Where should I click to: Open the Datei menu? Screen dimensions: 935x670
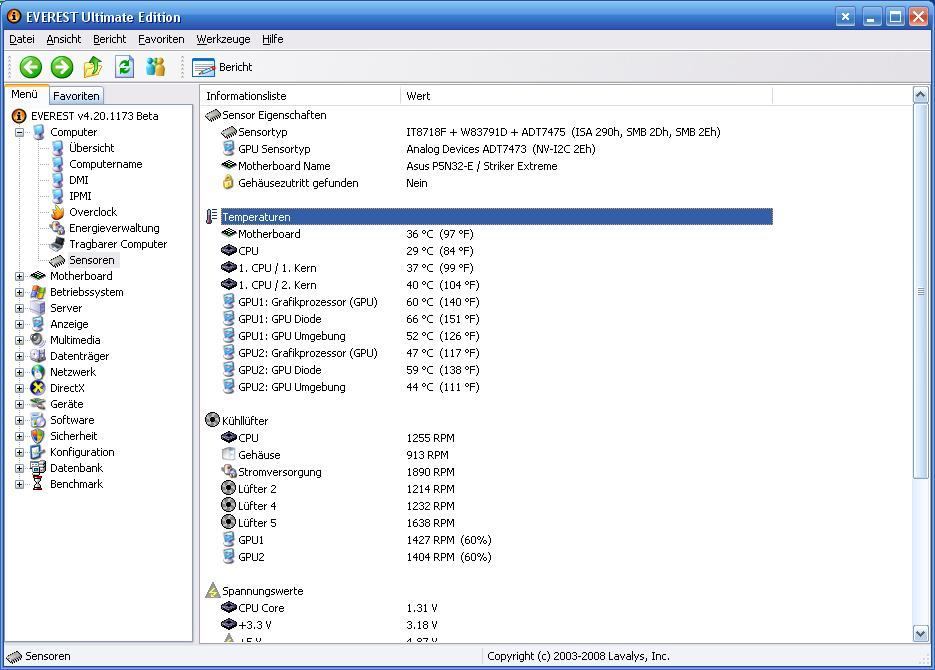pyautogui.click(x=21, y=39)
